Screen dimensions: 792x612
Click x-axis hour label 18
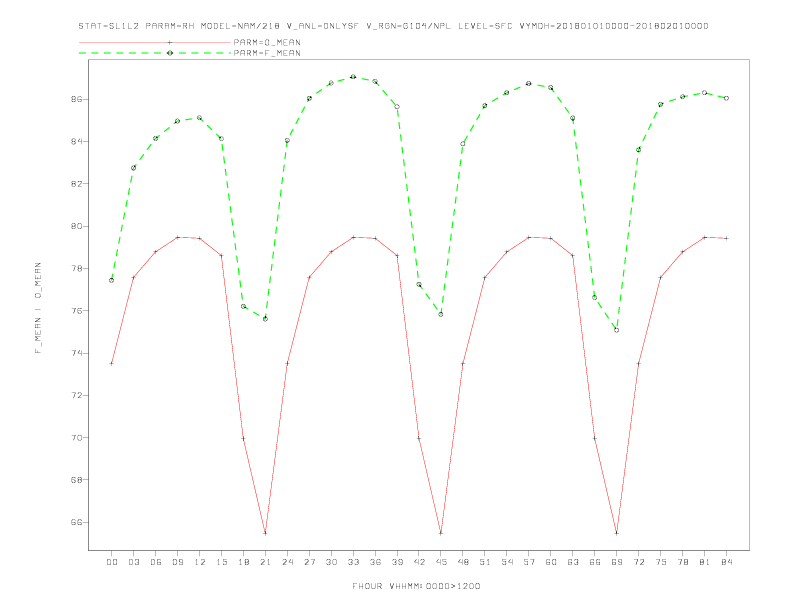(x=243, y=562)
